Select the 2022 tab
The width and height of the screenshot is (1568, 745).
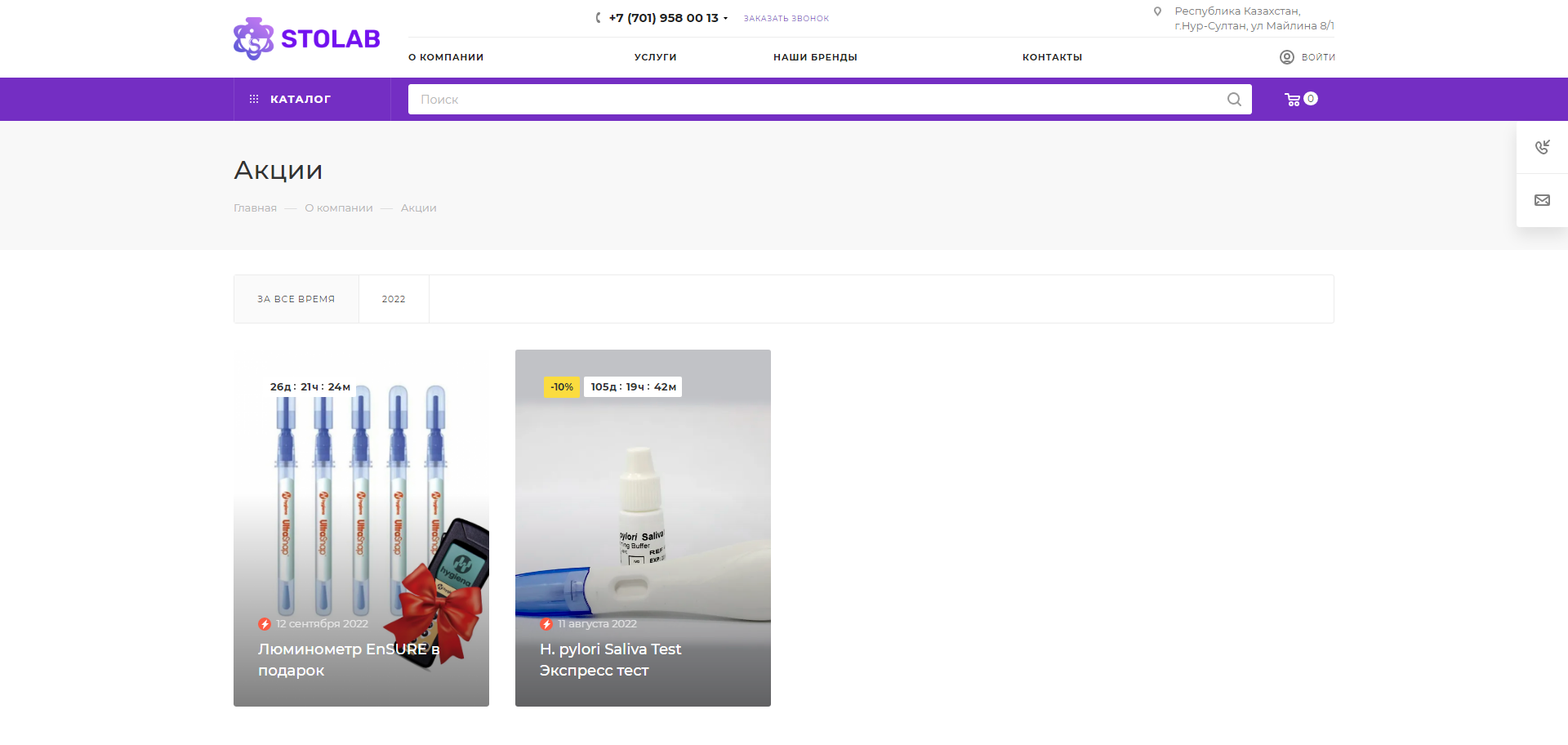pyautogui.click(x=394, y=299)
